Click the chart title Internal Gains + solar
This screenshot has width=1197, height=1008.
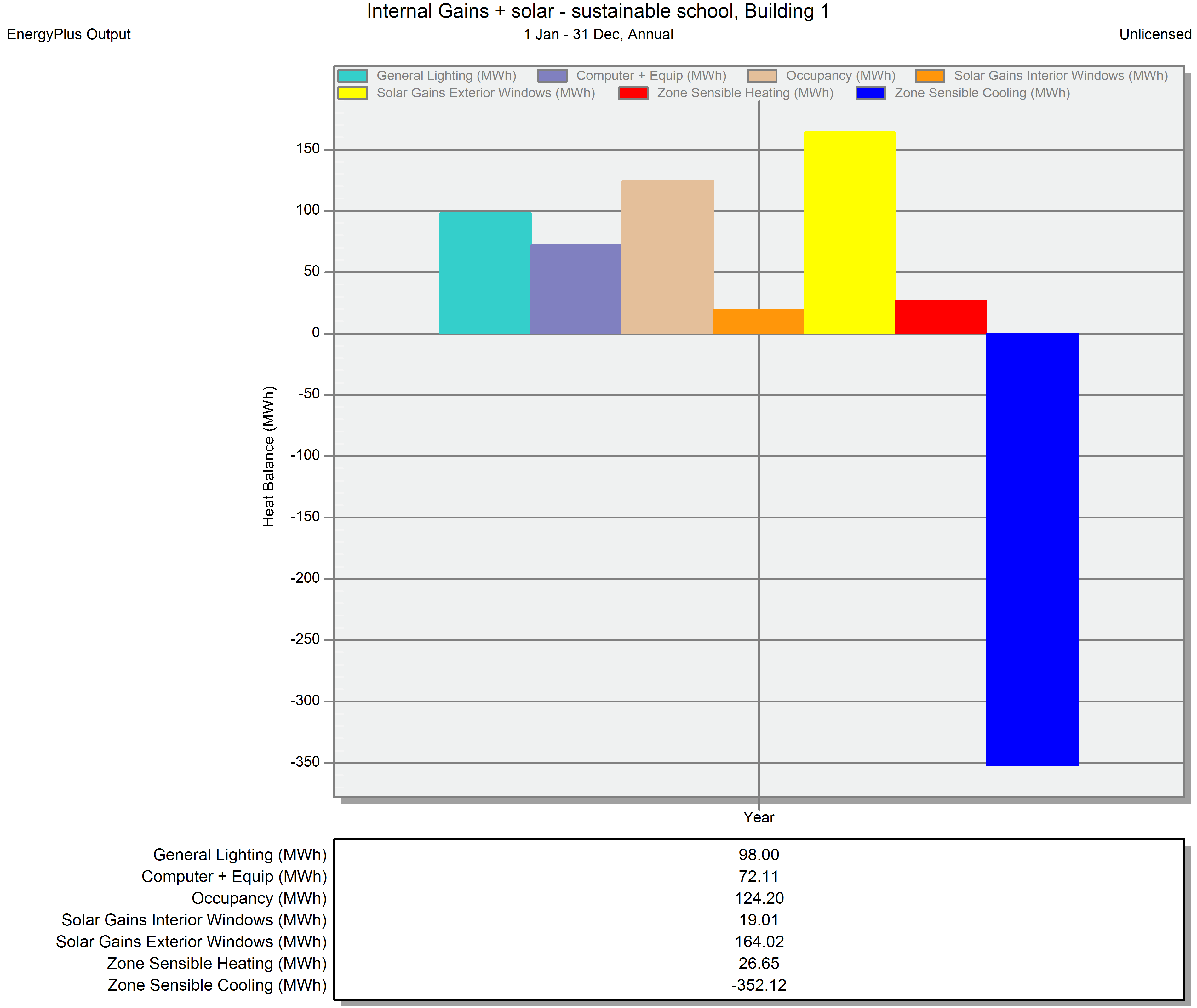(x=598, y=11)
